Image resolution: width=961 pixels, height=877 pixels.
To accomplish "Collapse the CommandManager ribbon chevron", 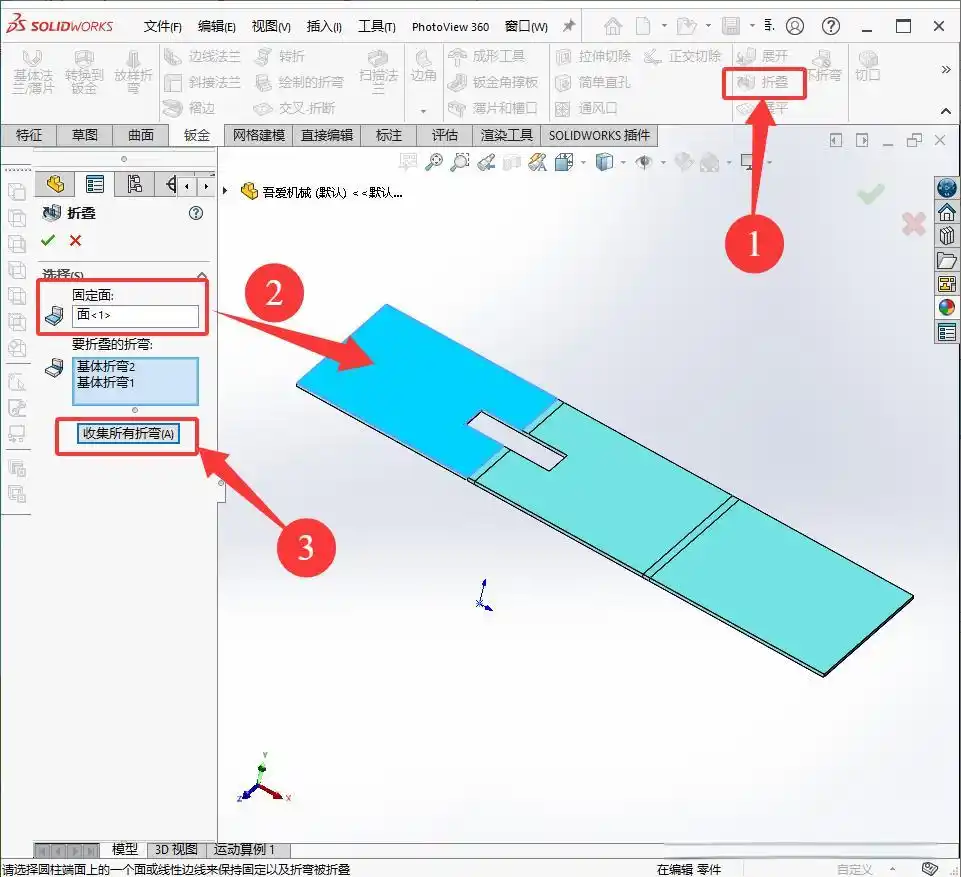I will pyautogui.click(x=946, y=111).
